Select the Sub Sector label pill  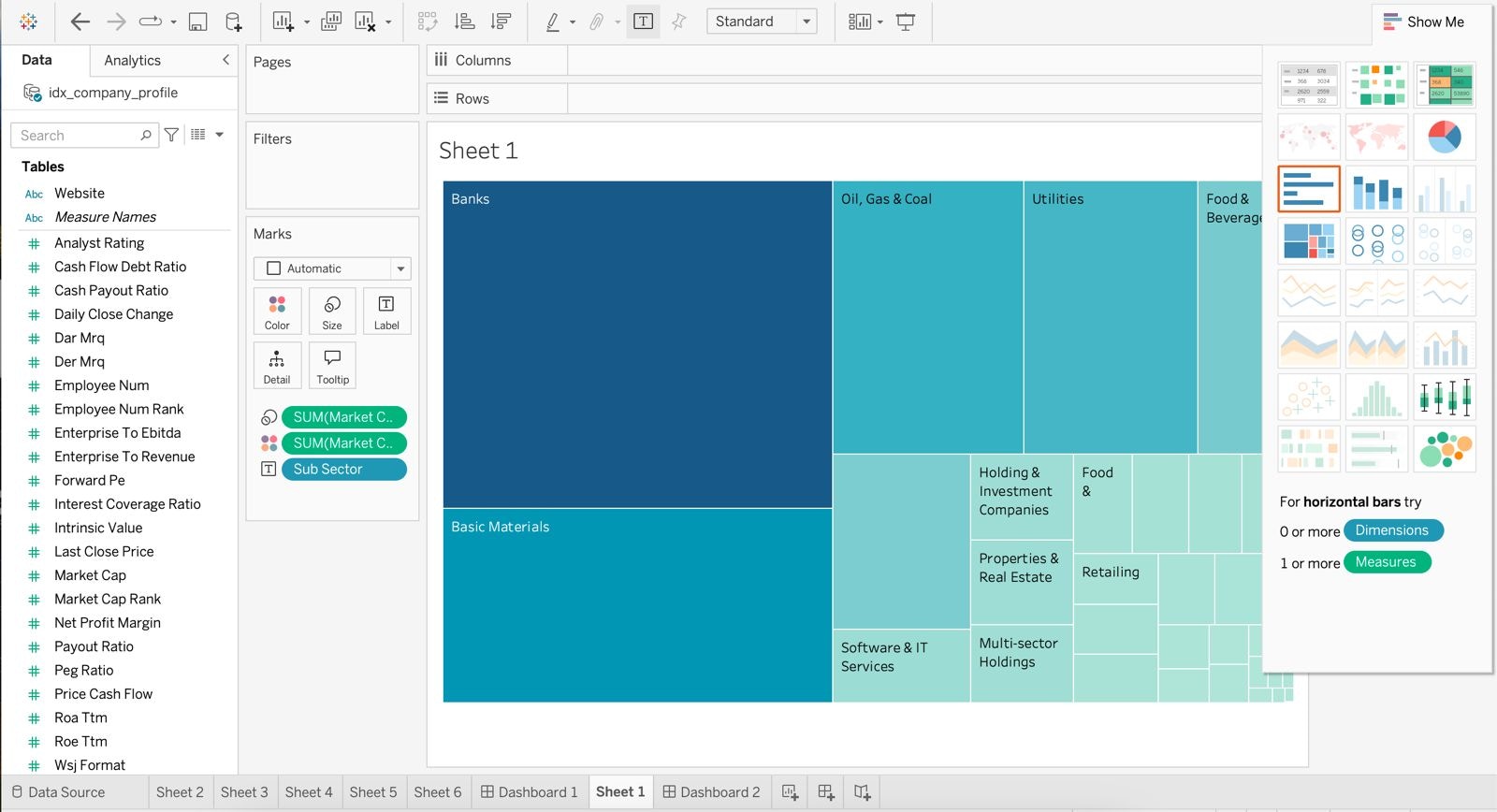(x=343, y=470)
